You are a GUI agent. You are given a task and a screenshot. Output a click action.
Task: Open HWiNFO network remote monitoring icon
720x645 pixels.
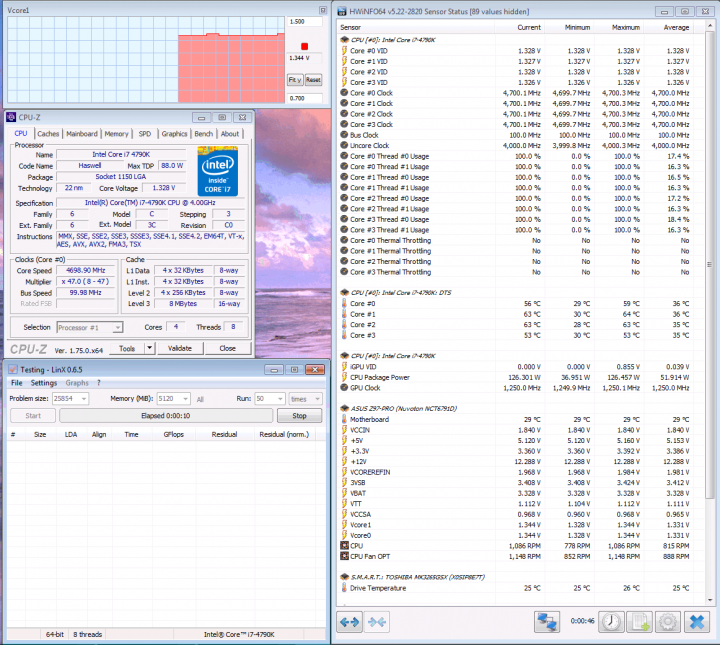click(547, 622)
